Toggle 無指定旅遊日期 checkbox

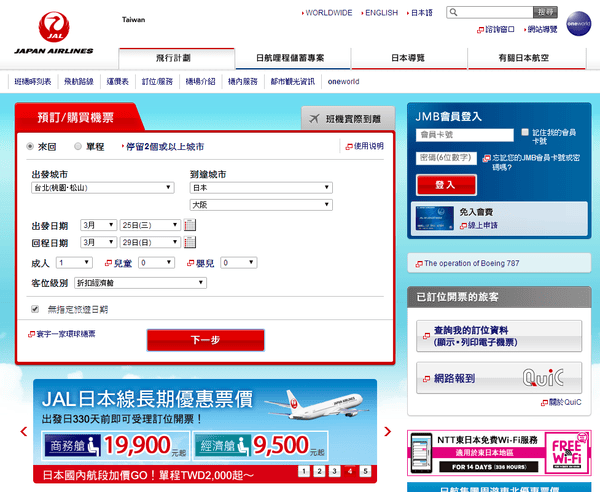pos(35,309)
